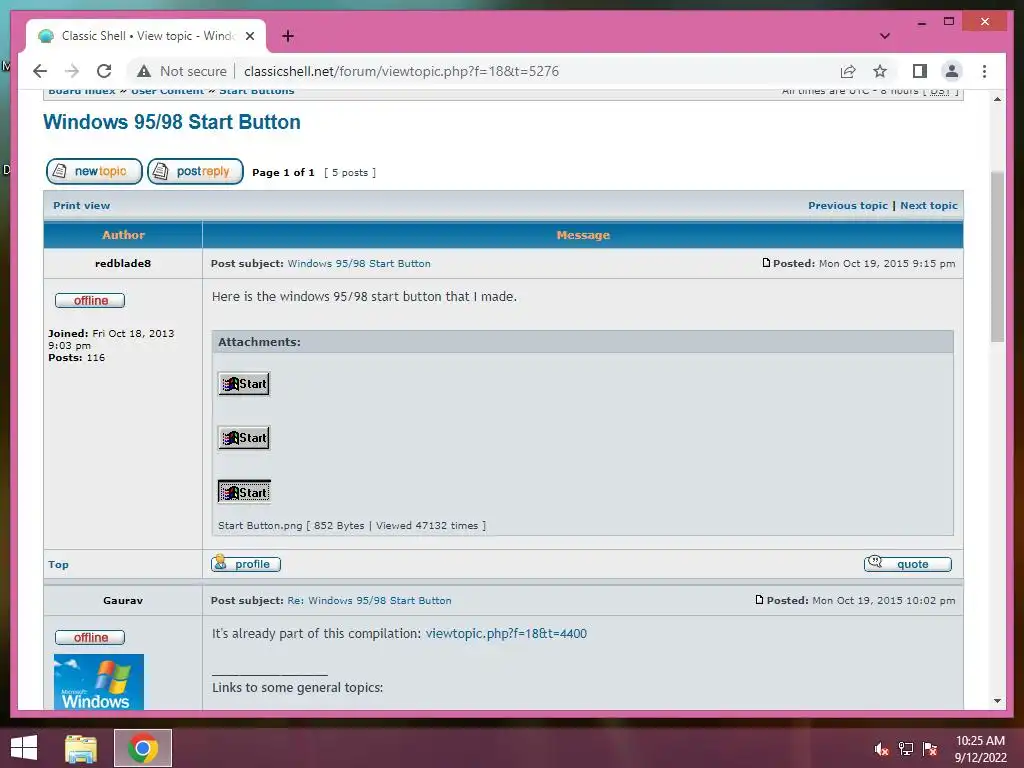Screen dimensions: 1024x768
Task: Select the Classic Shell View topic tab
Action: [x=146, y=36]
